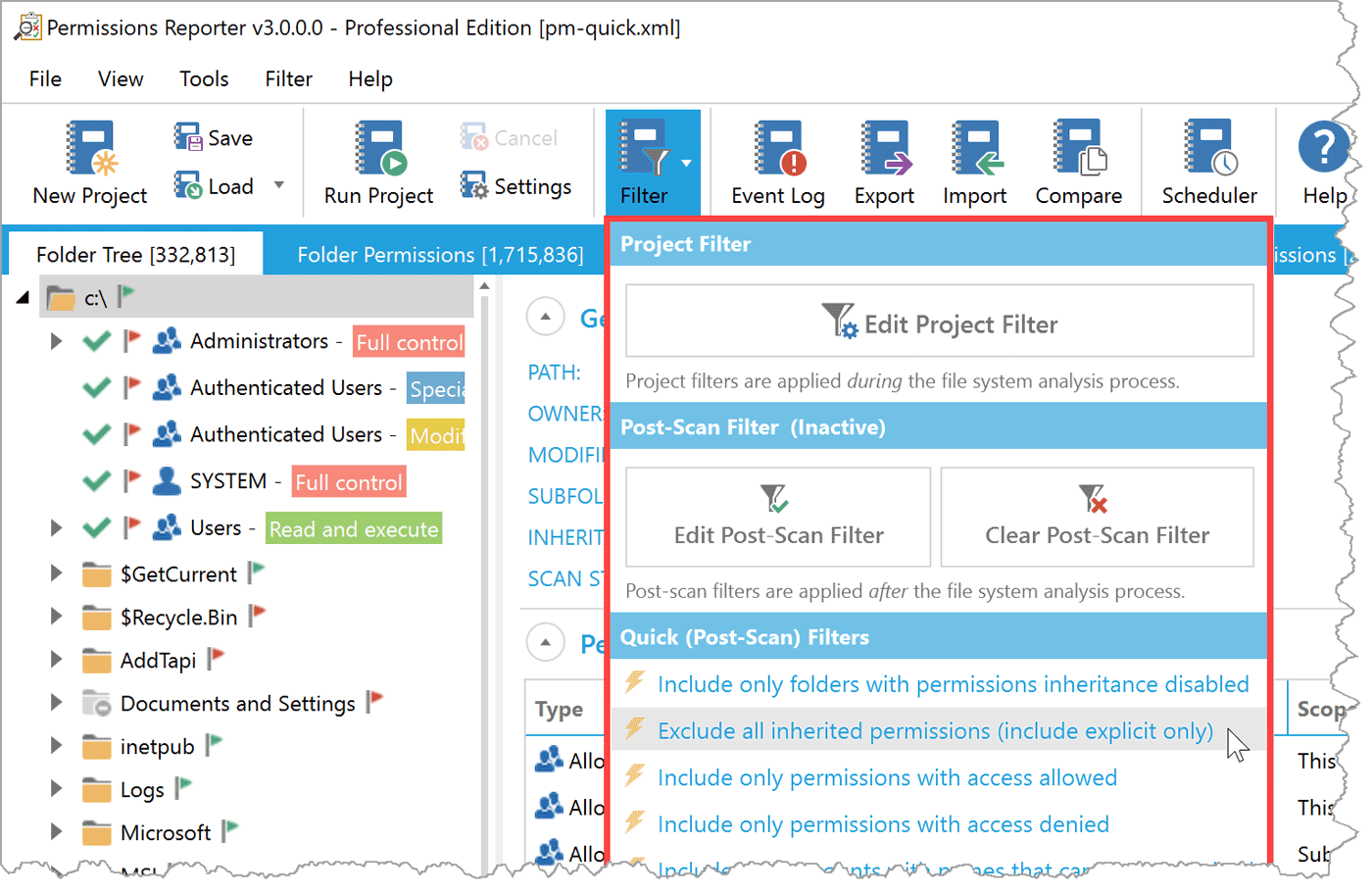
Task: Open the Filter menu in menu bar
Action: click(x=288, y=79)
